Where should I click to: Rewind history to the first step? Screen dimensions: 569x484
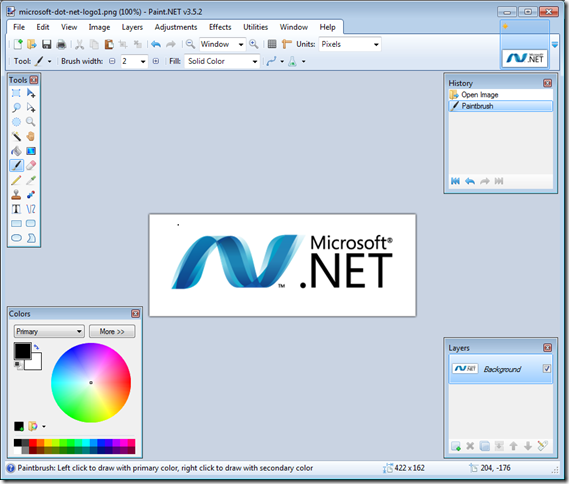coord(455,181)
